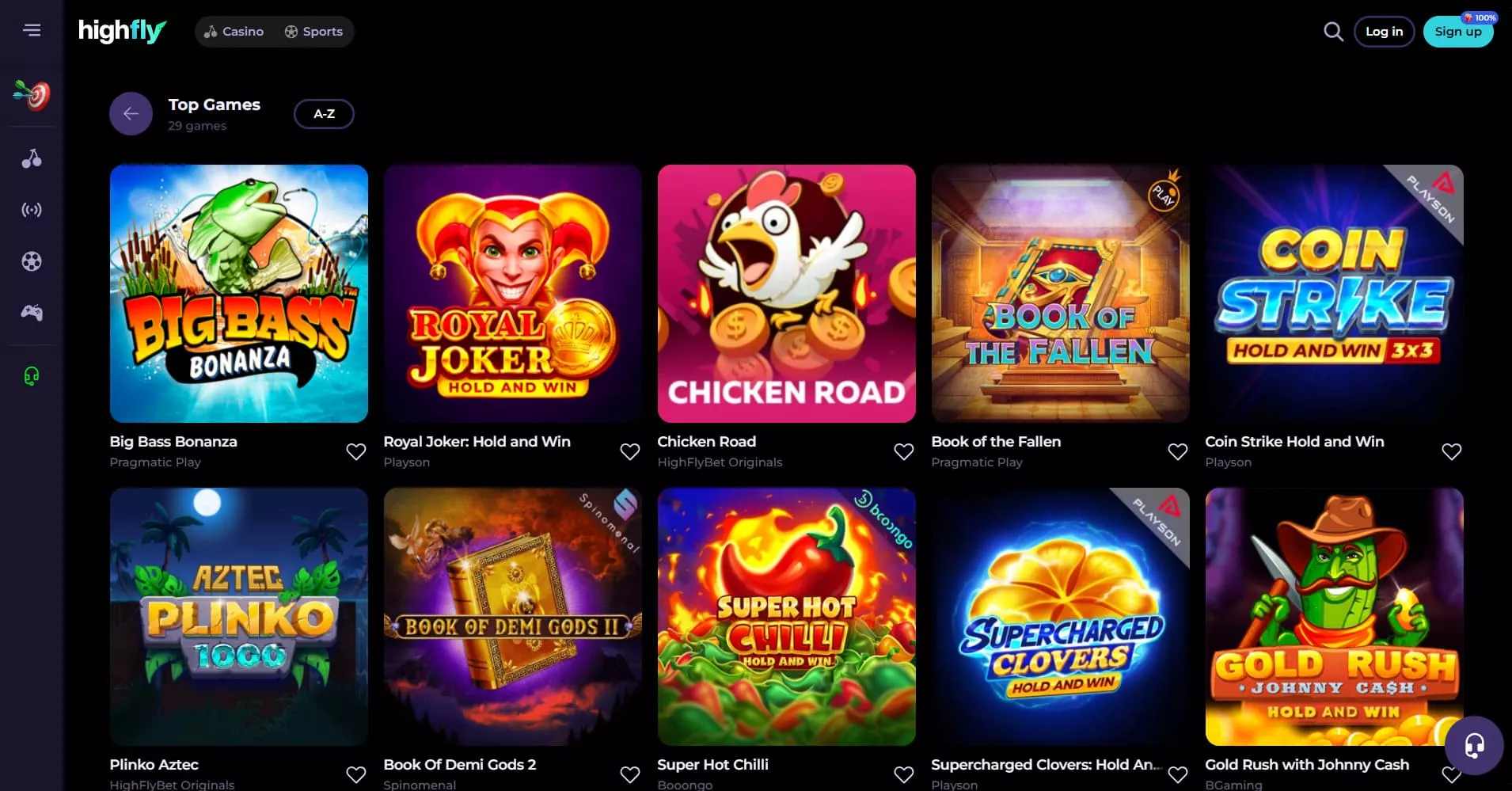Viewport: 1512px width, 791px height.
Task: Click the search magnifier icon
Action: click(x=1333, y=32)
